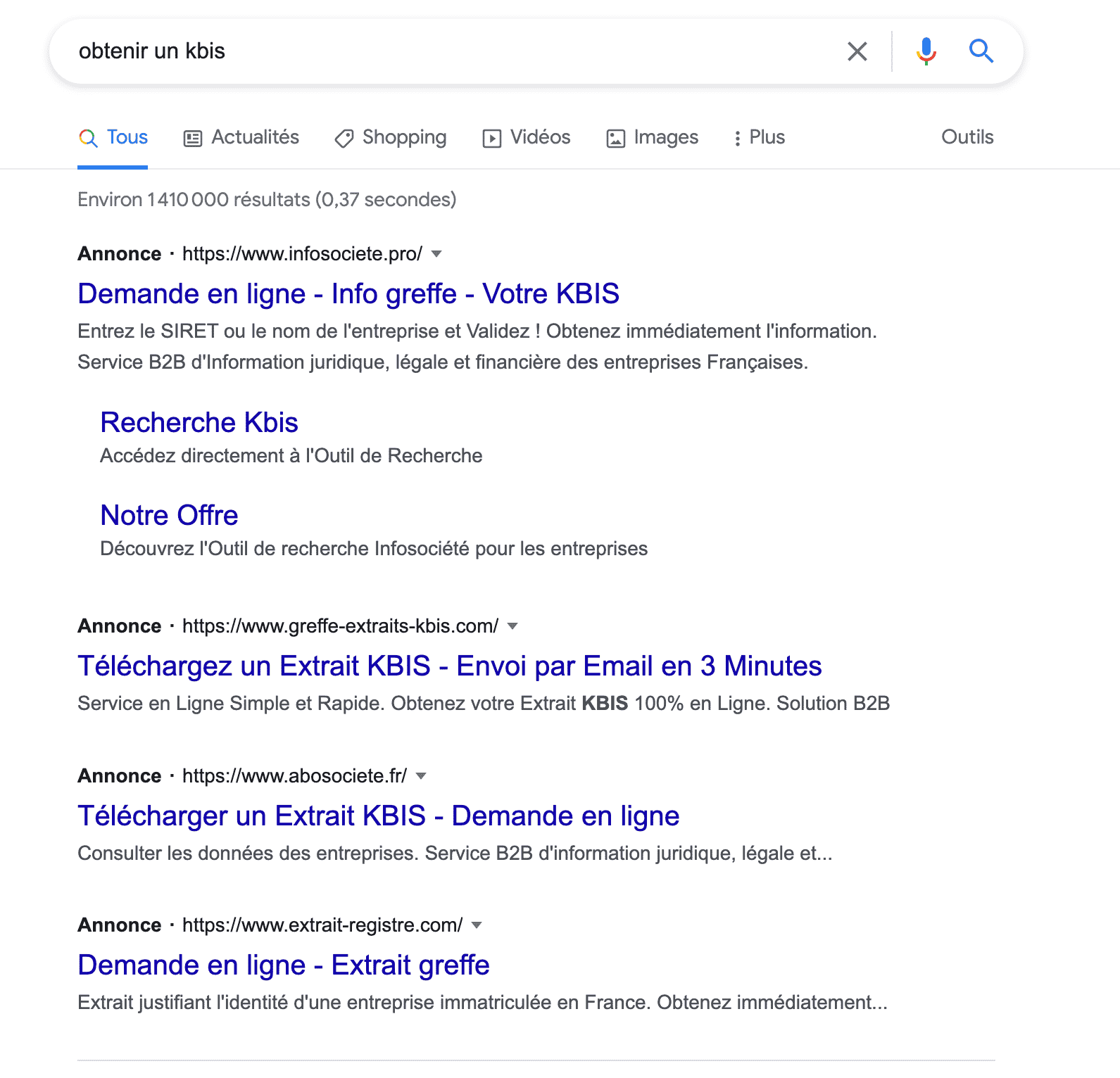Click the 'Service en Ligne Simple et Rapide' snippet
Screen dimensions: 1120x1078
point(484,704)
